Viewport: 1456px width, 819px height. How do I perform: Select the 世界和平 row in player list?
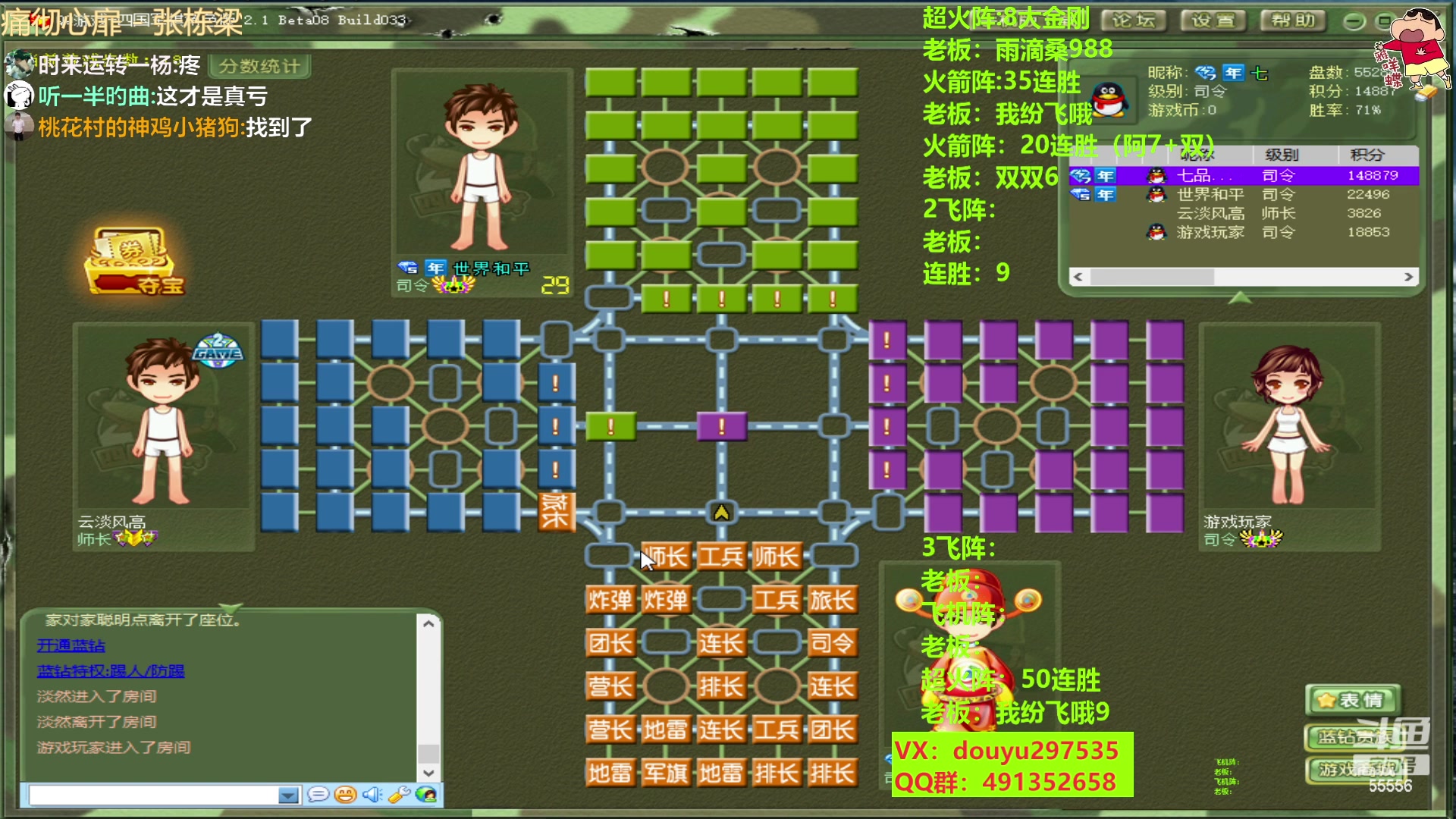tap(1244, 194)
